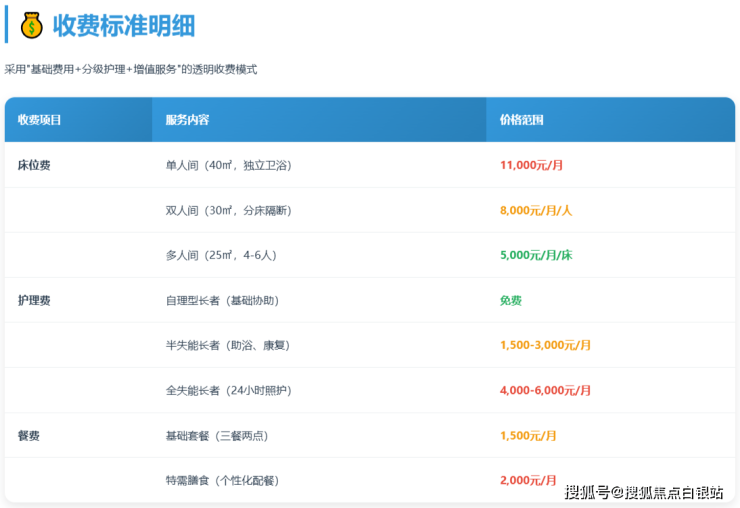Select the 服务内容 column header
The width and height of the screenshot is (740, 508).
pyautogui.click(x=187, y=120)
